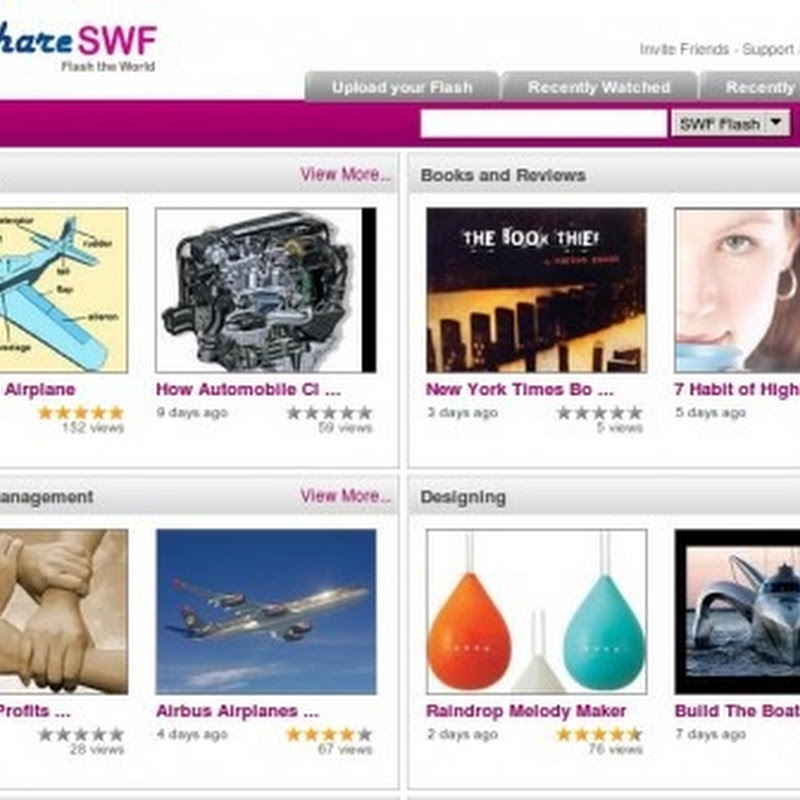Viewport: 800px width, 800px height.
Task: Rate Raindrop Melody Maker stars
Action: [599, 734]
